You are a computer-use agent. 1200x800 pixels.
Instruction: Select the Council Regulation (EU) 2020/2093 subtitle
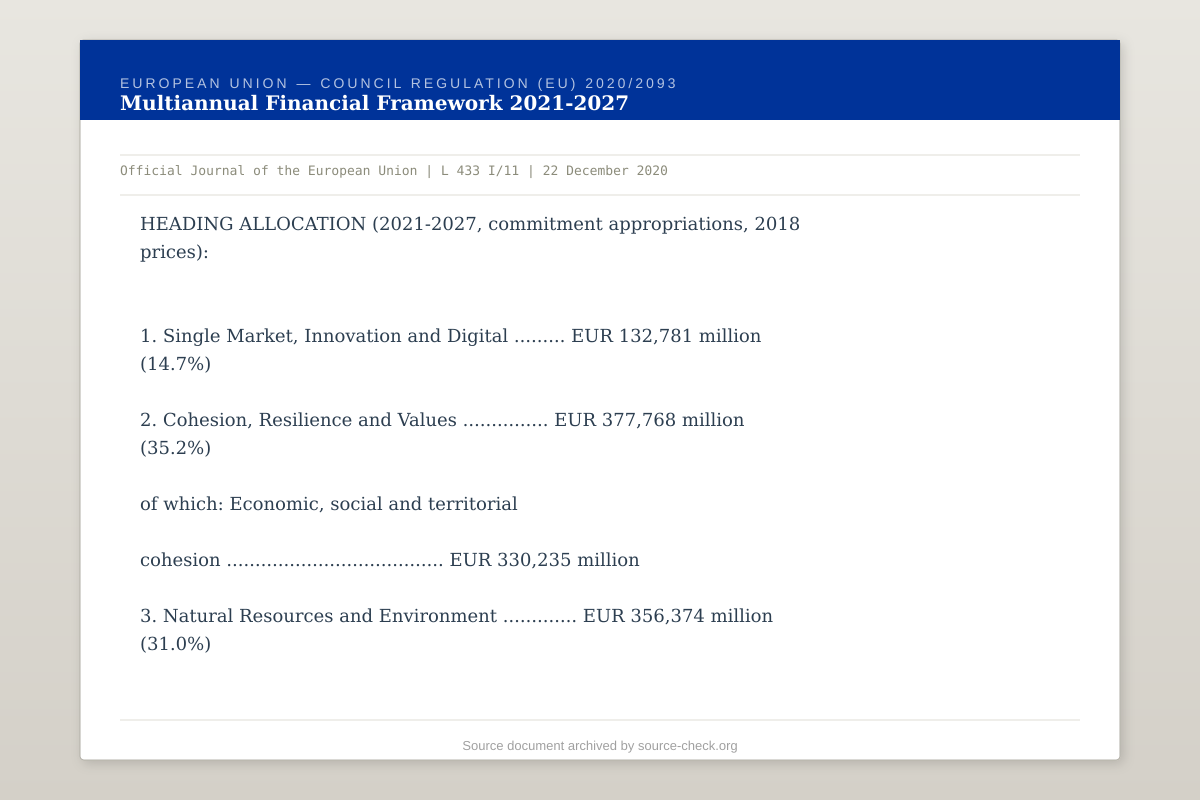(398, 83)
